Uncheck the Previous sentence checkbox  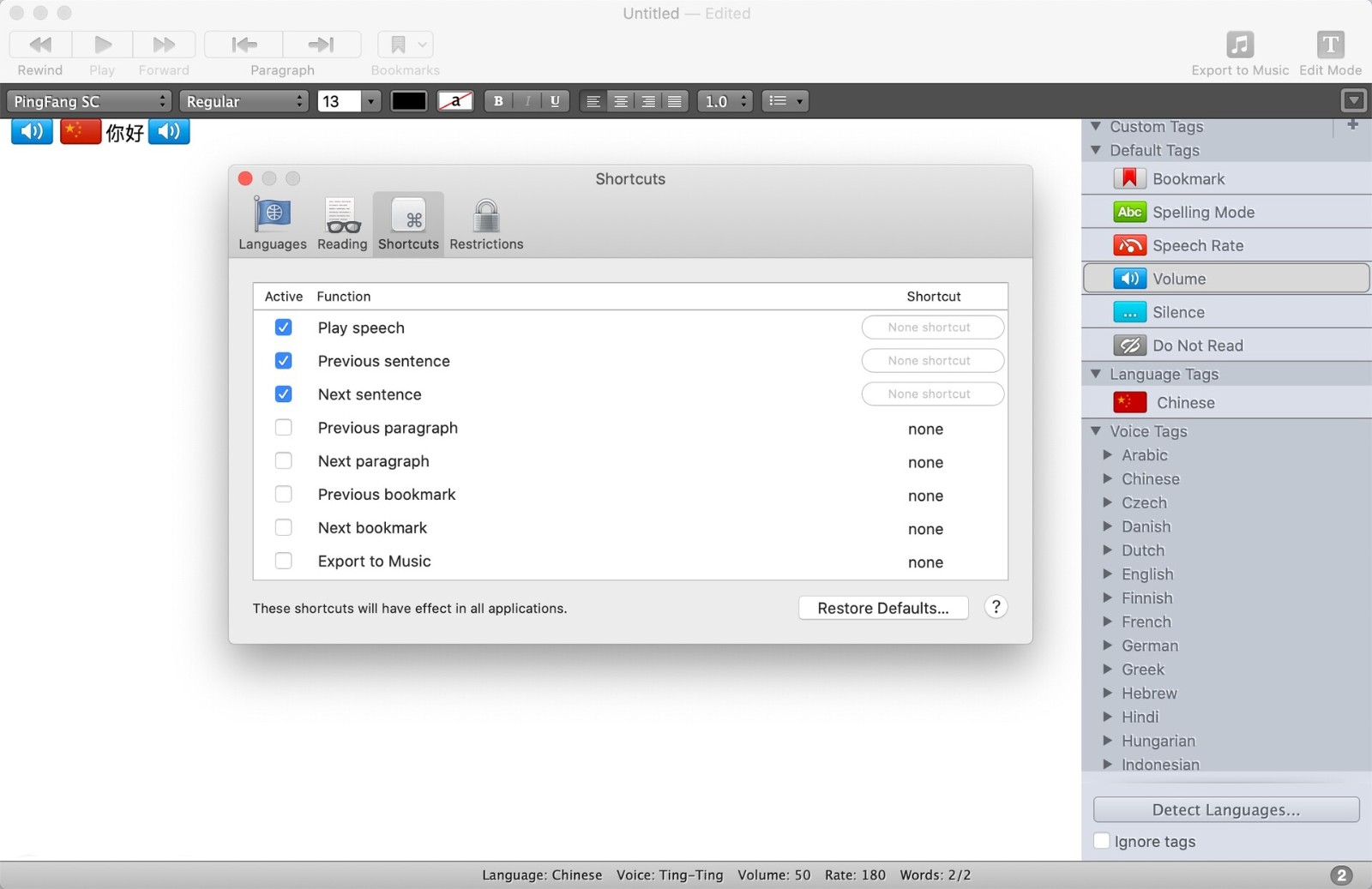click(284, 361)
